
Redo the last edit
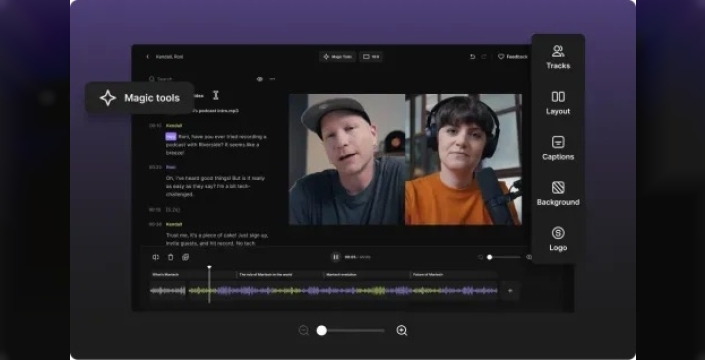484,57
